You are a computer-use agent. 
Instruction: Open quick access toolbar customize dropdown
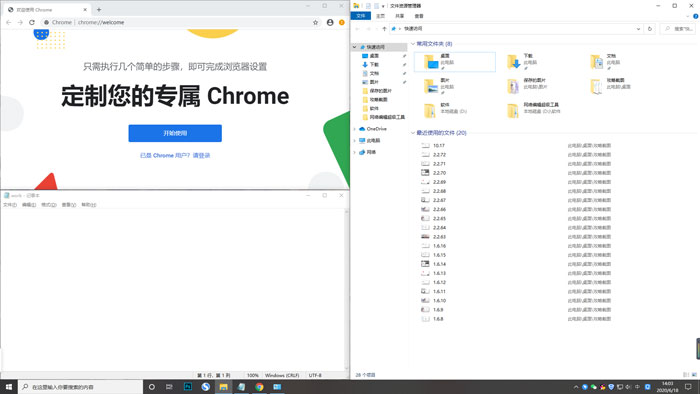pyautogui.click(x=383, y=6)
